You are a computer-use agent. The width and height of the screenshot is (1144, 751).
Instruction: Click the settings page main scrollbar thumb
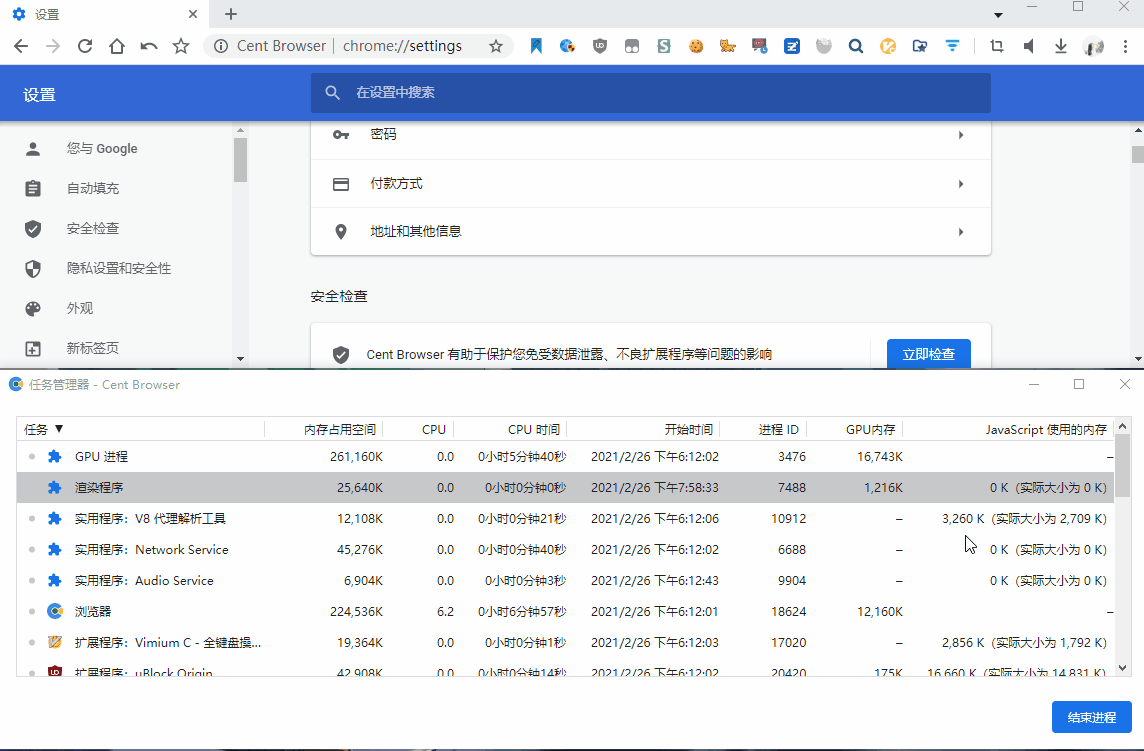click(1137, 155)
